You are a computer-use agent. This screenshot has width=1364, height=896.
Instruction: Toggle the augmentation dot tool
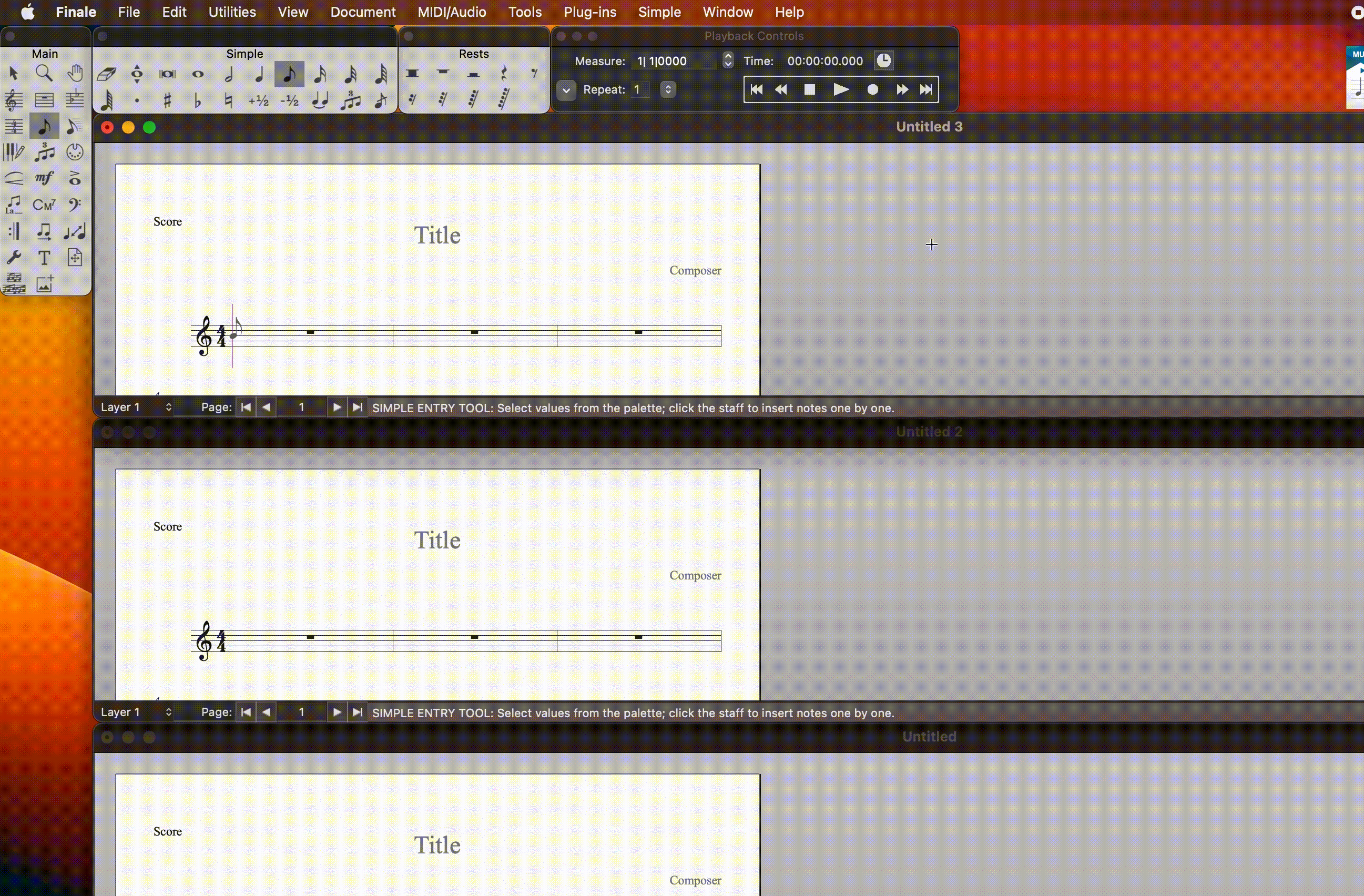[138, 101]
